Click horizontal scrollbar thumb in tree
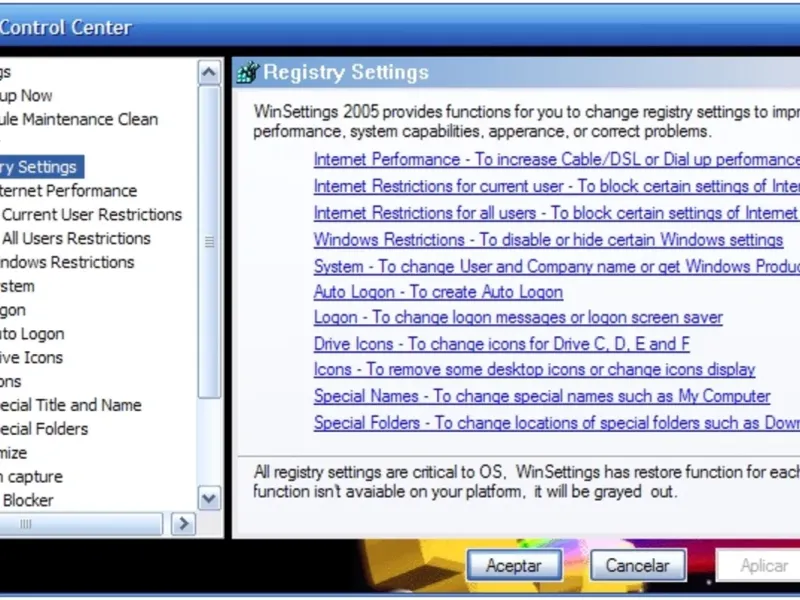Viewport: 800px width, 600px height. (x=81, y=524)
